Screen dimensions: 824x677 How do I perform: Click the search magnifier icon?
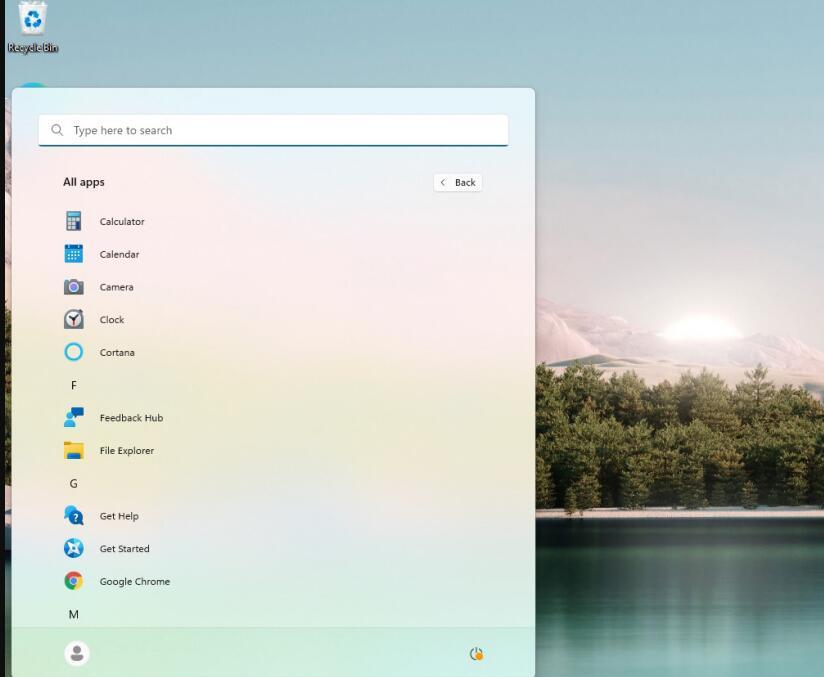(x=57, y=130)
